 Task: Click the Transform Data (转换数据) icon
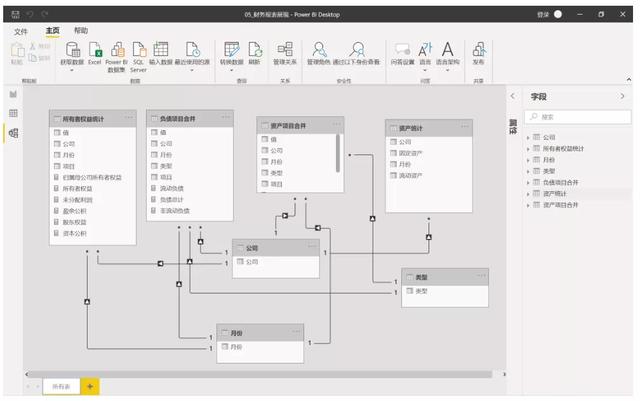point(231,50)
